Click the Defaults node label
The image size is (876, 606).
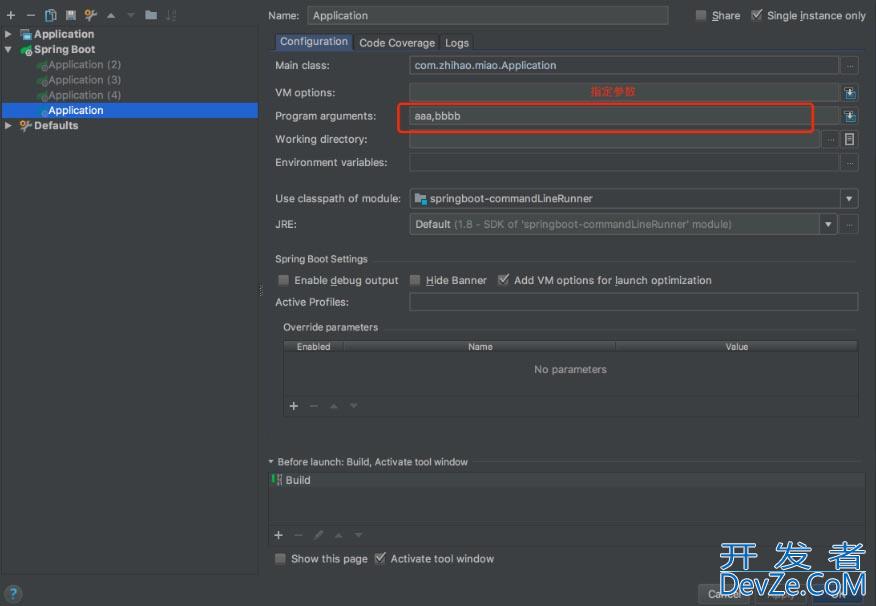(56, 126)
